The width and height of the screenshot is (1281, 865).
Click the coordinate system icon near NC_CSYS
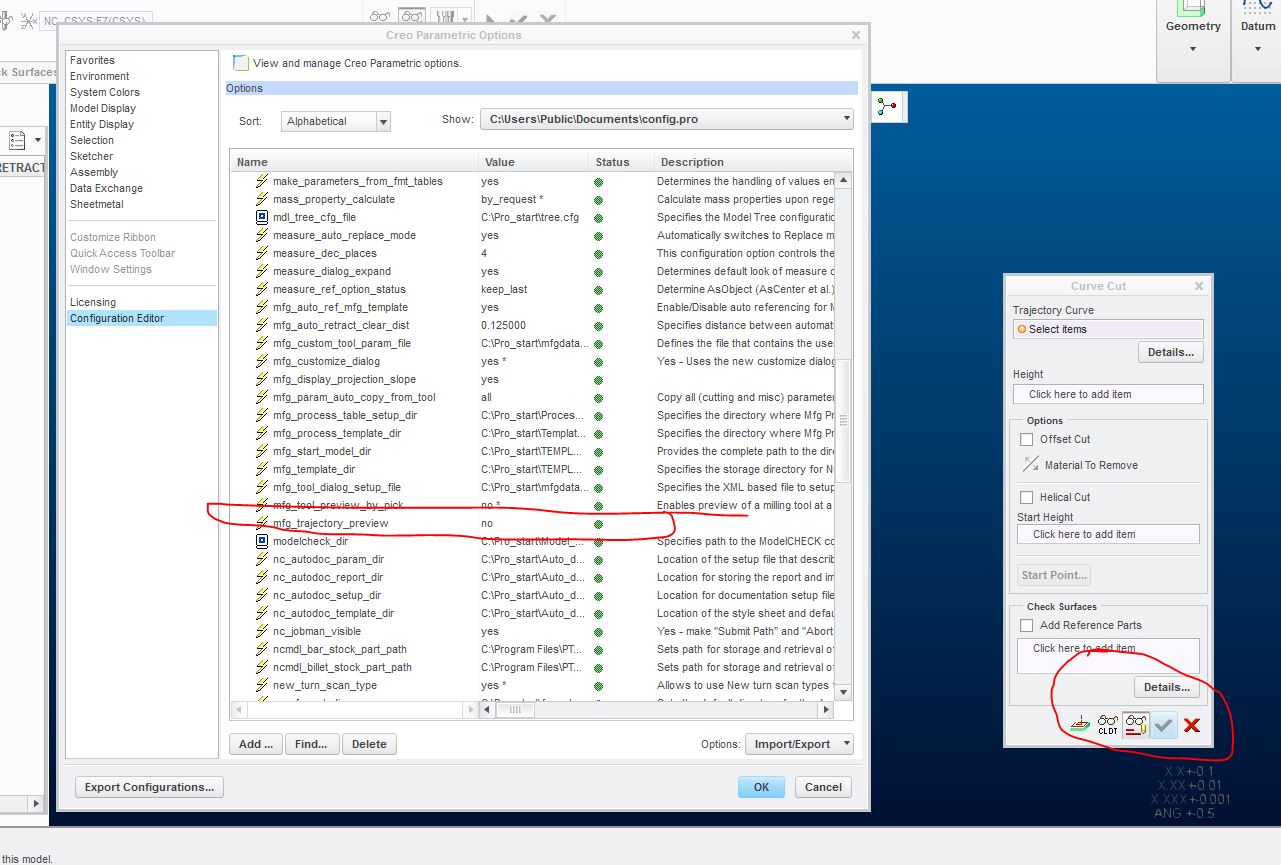click(27, 19)
